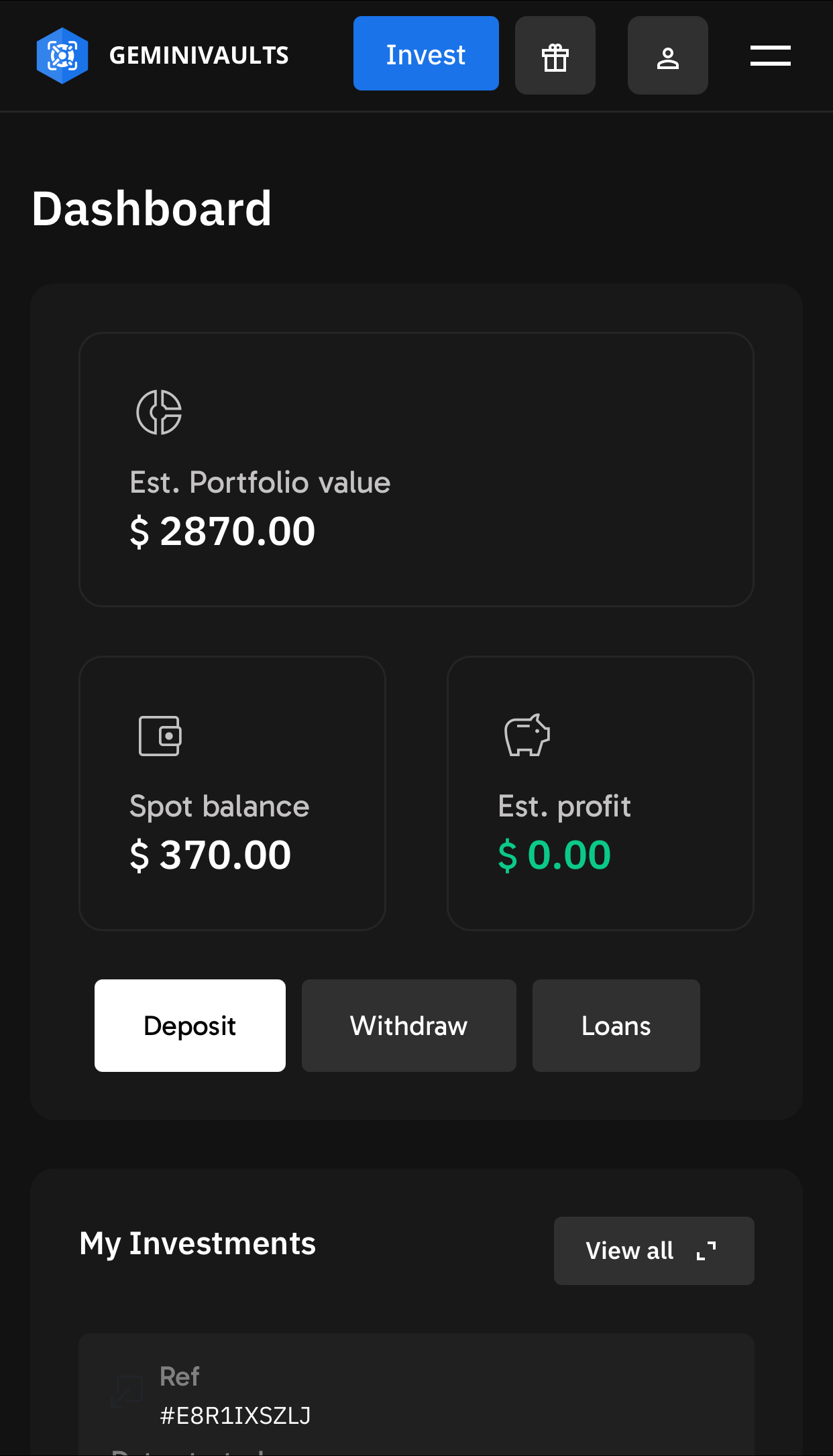This screenshot has height=1456, width=833.
Task: Click the expand icon beside View all
Action: point(706,1251)
